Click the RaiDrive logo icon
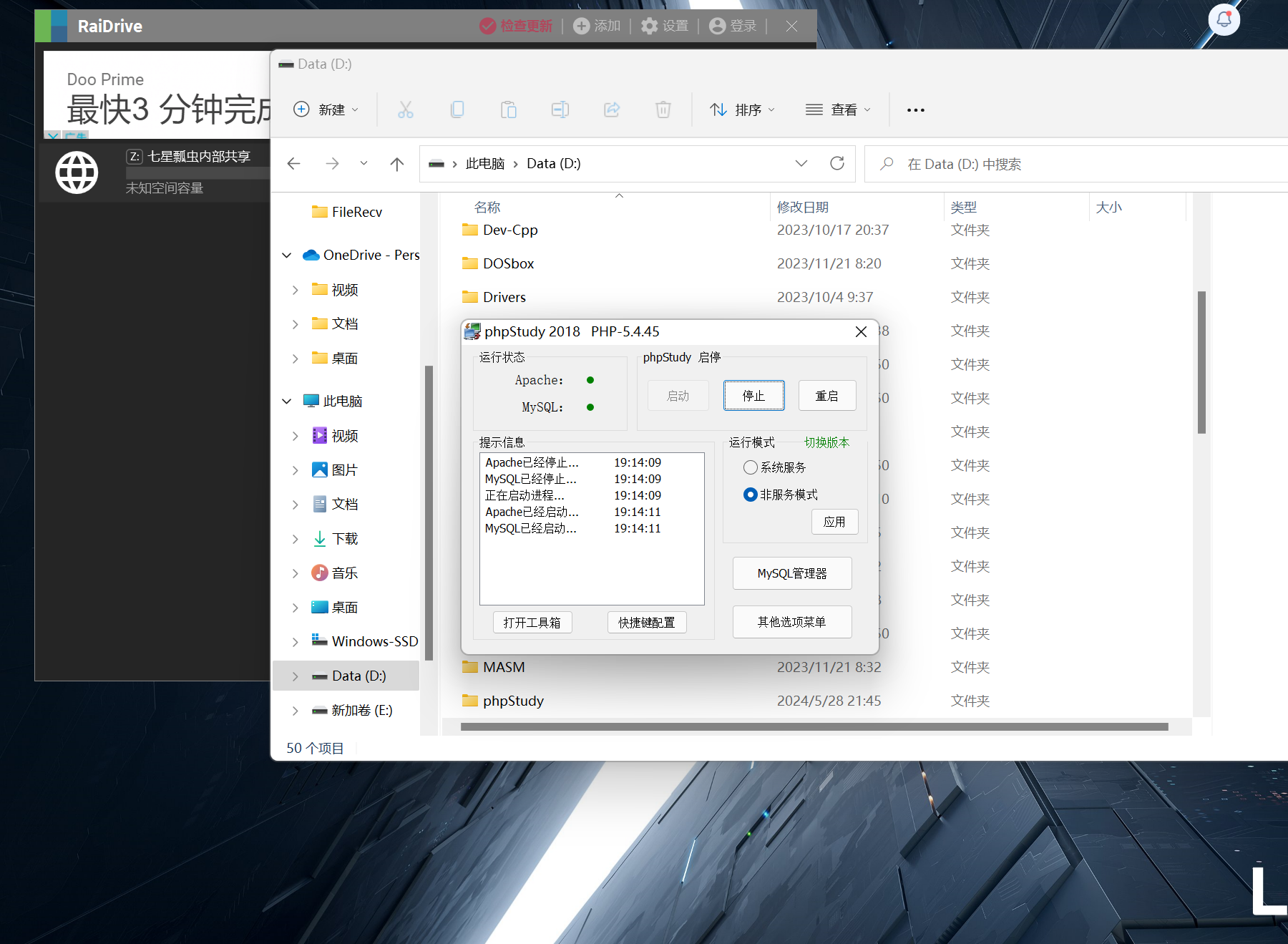The image size is (1288, 944). tap(52, 26)
